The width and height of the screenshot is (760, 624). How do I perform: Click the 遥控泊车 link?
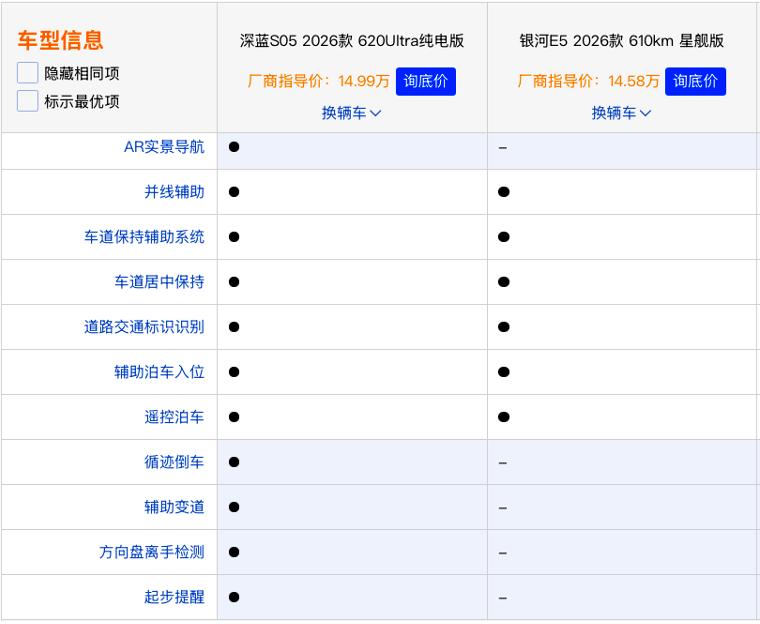174,417
